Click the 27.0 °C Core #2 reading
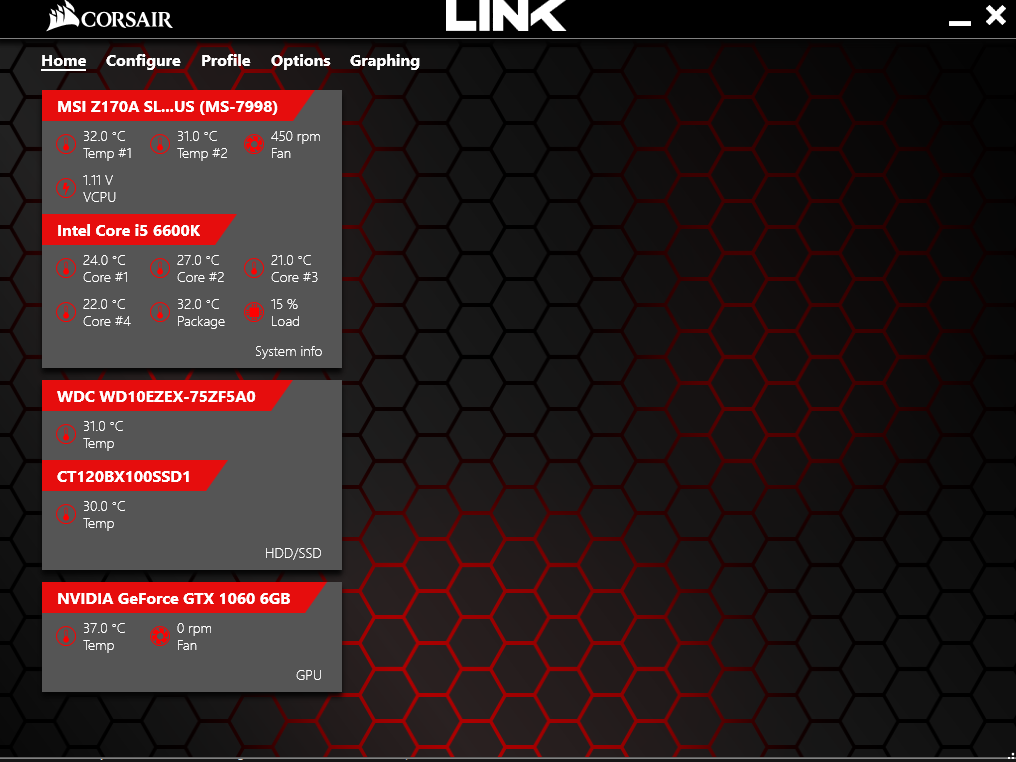Viewport: 1016px width, 762px height. (x=201, y=268)
